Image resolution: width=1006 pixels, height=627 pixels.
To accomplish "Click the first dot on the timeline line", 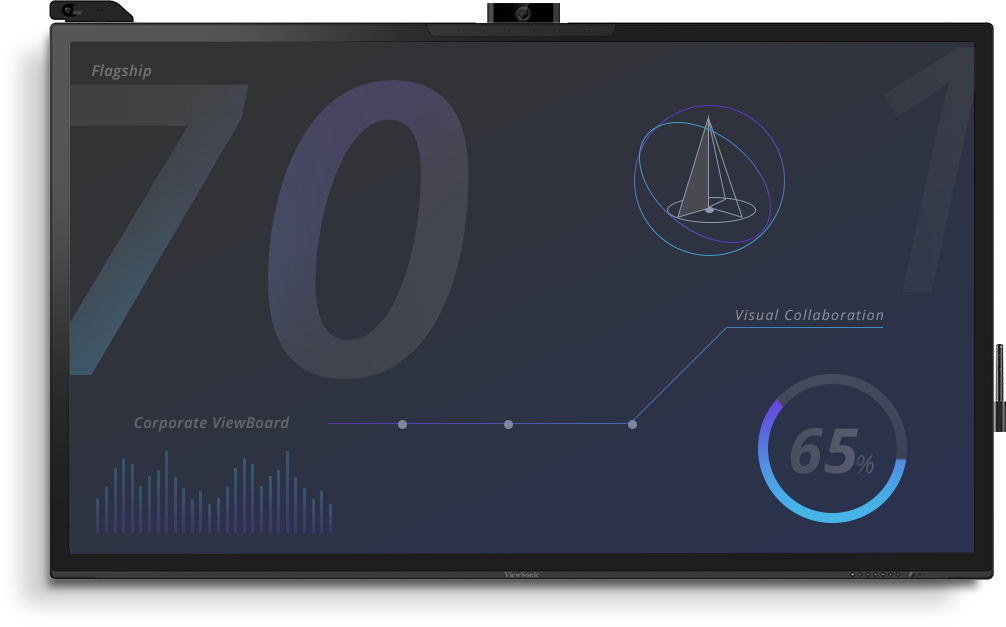I will click(402, 425).
